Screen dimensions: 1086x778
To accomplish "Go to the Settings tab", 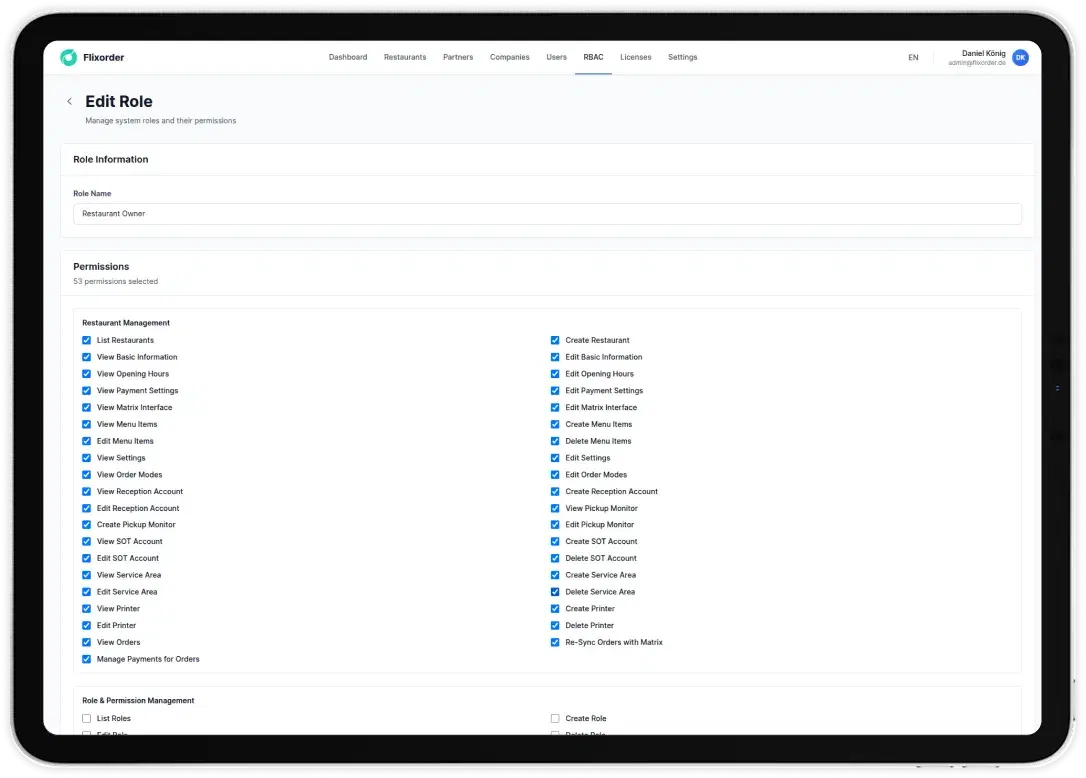I will tap(682, 58).
